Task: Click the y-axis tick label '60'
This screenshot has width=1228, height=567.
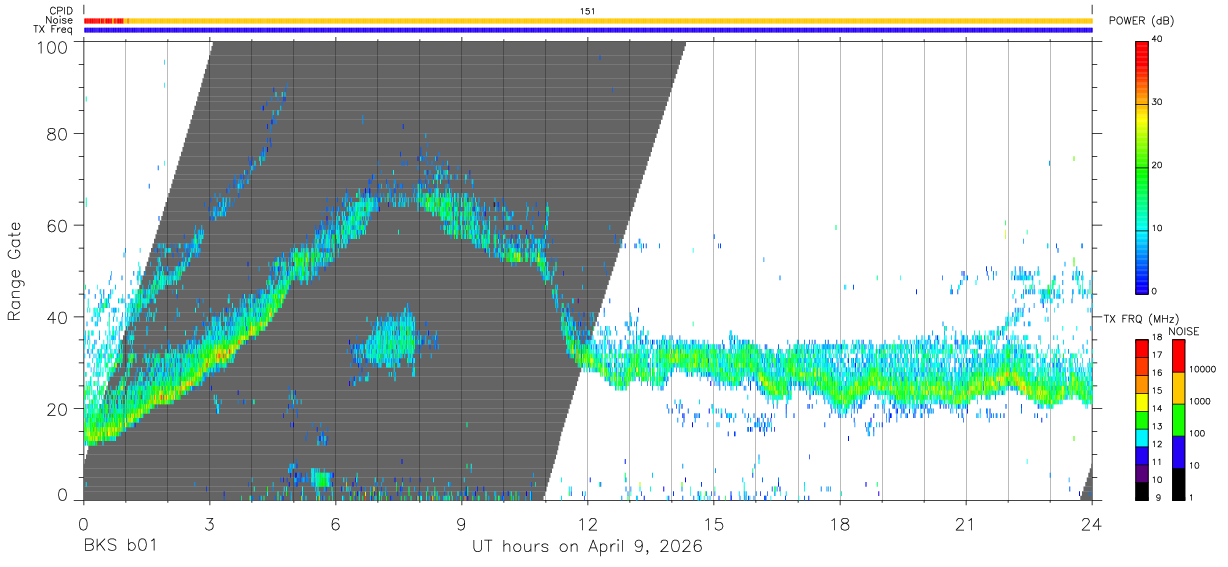Action: point(58,226)
